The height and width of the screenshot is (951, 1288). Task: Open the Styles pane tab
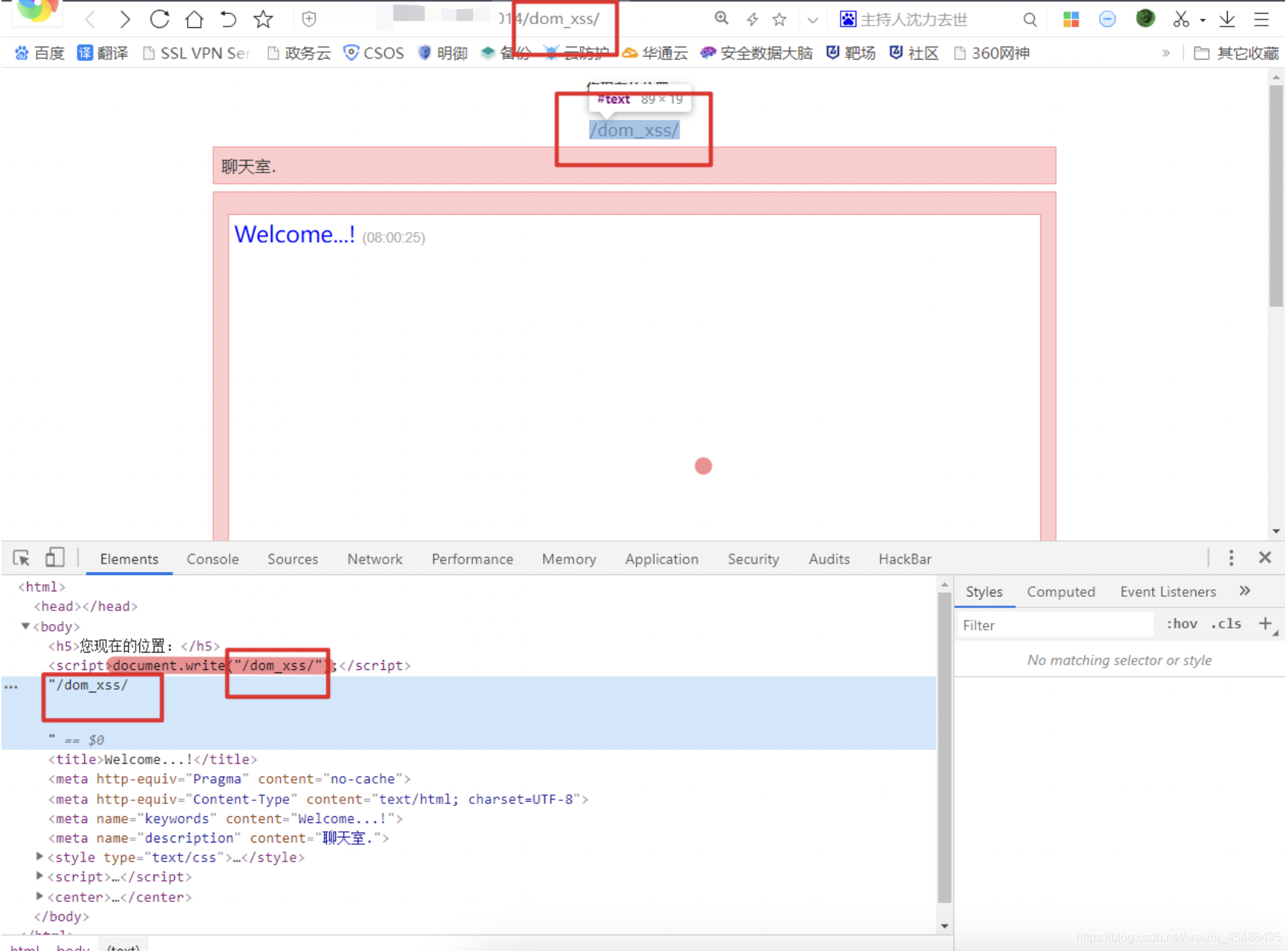coord(984,592)
